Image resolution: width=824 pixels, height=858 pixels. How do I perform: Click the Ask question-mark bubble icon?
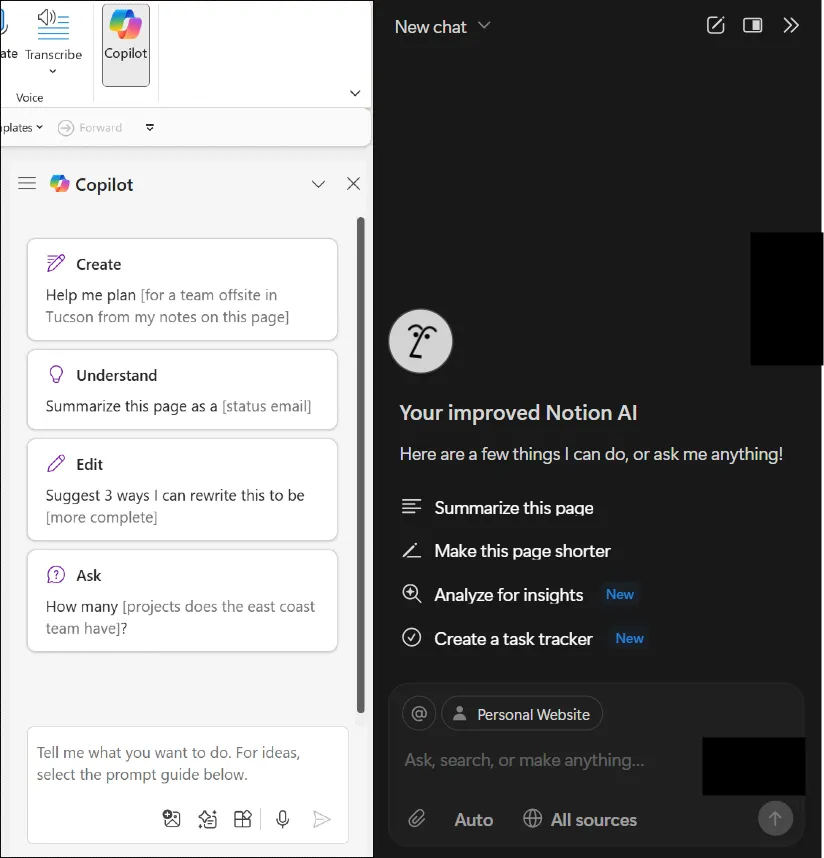coord(56,575)
